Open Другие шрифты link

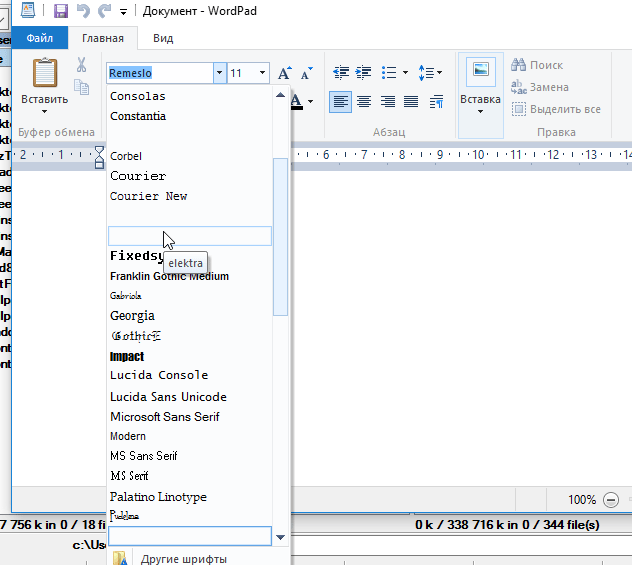[x=183, y=559]
